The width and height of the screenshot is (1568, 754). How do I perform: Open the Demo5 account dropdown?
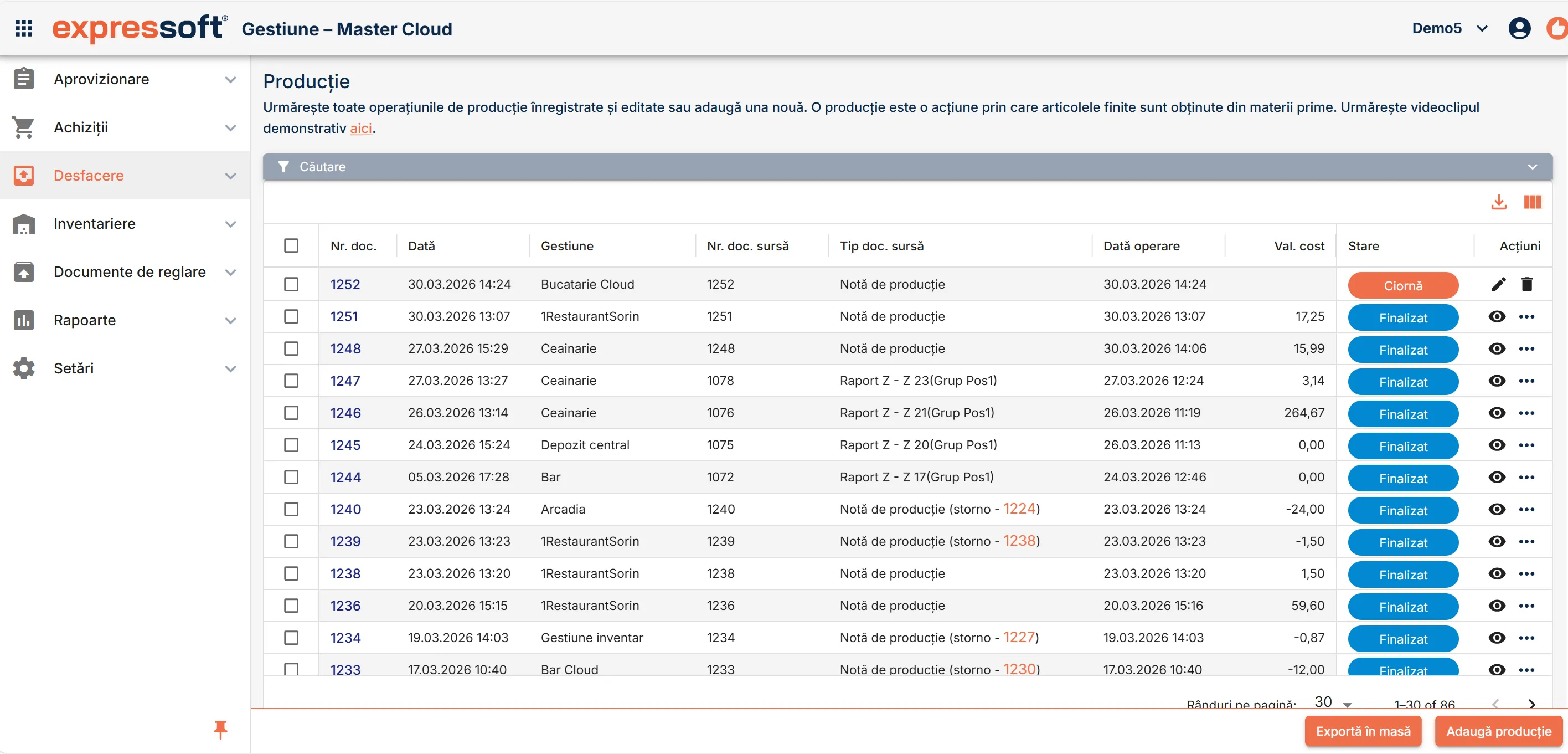click(1450, 28)
